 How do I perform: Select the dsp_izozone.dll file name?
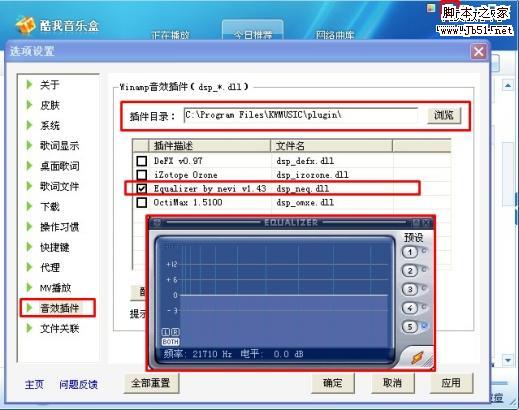pyautogui.click(x=312, y=175)
